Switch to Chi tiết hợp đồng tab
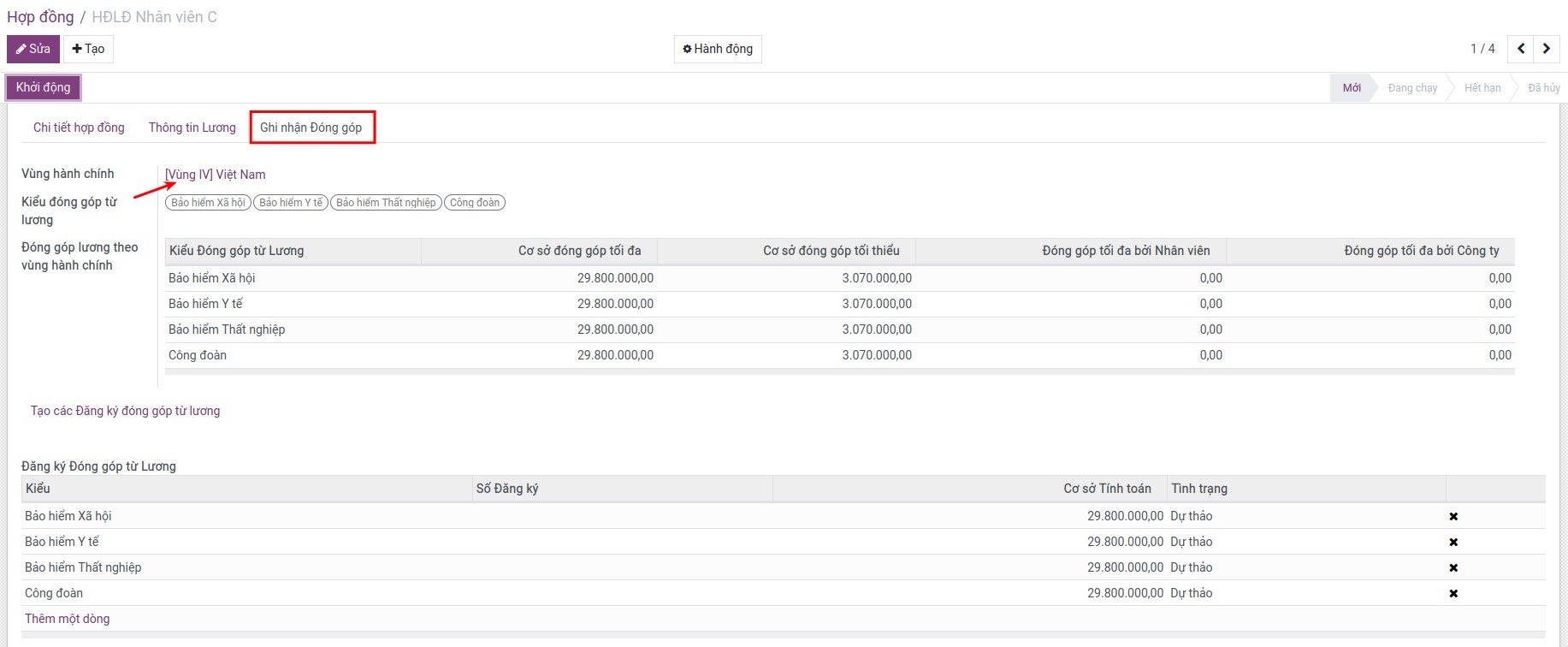The image size is (1568, 647). coord(79,128)
